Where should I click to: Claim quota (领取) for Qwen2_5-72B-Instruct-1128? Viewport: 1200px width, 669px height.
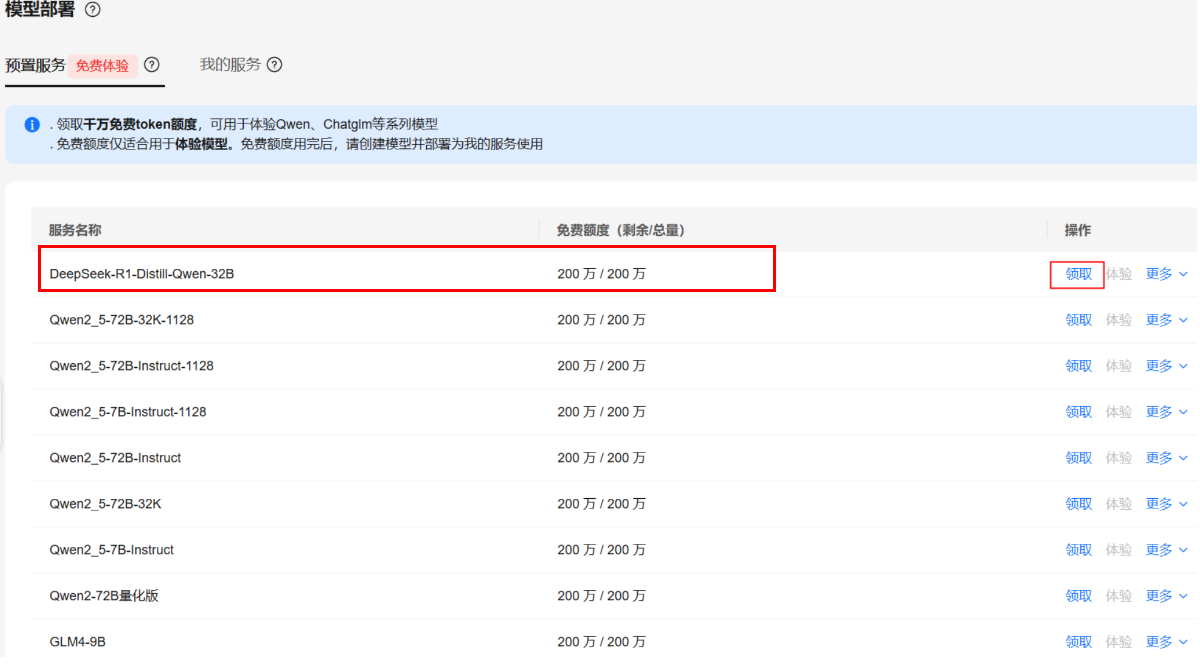click(1079, 366)
